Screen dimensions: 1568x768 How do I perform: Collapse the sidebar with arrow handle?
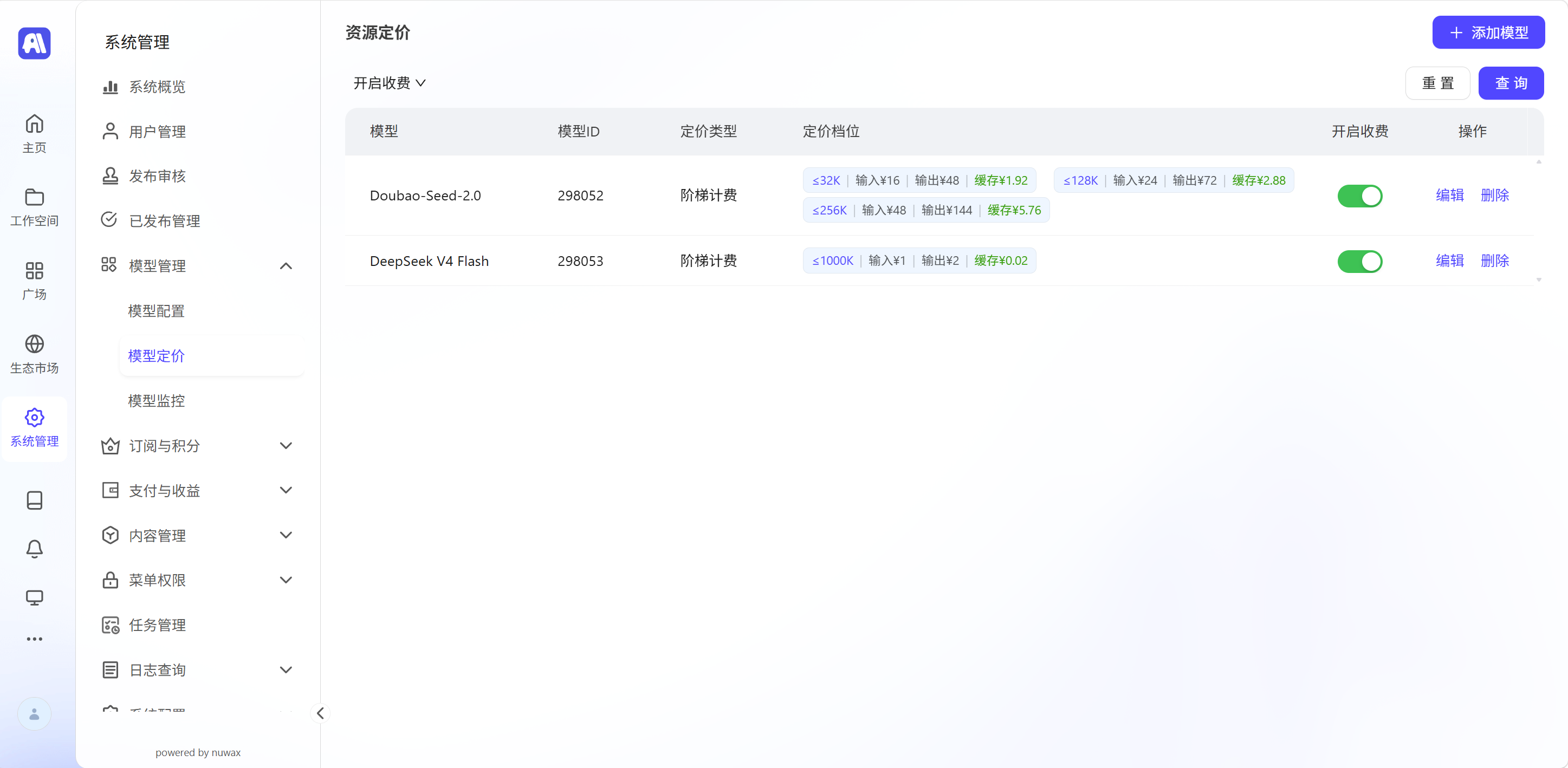320,713
